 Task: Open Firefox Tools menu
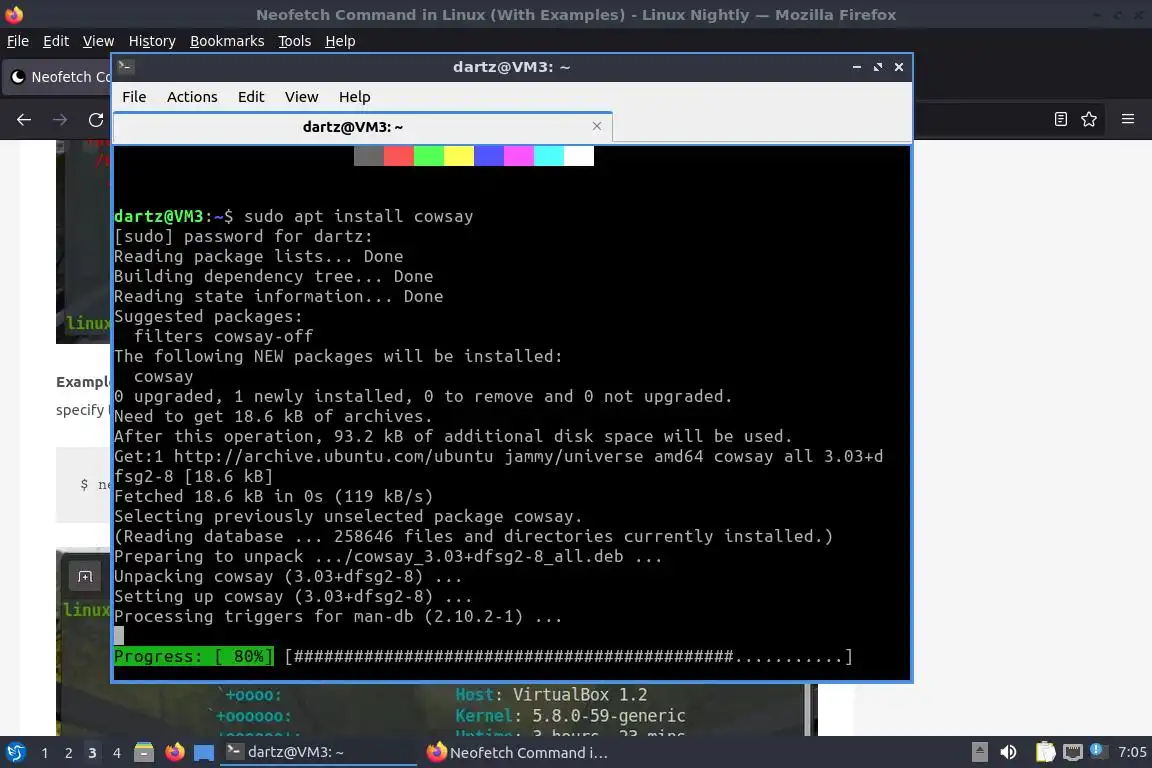pos(294,41)
